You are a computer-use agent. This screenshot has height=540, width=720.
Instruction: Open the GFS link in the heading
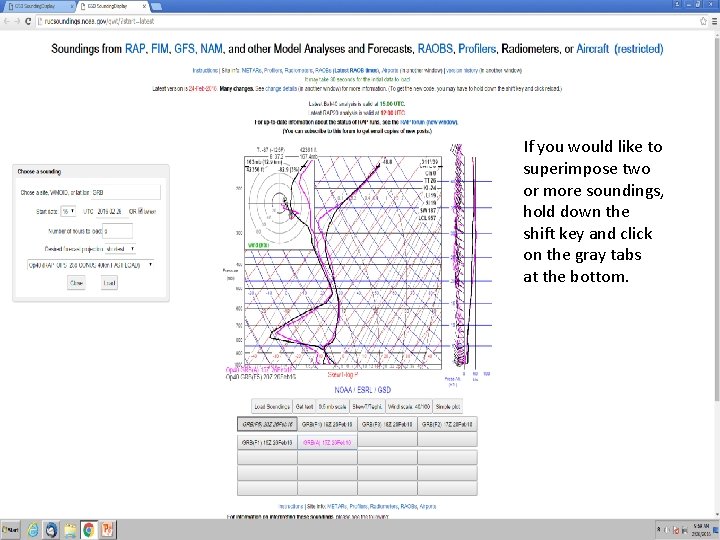tap(184, 49)
